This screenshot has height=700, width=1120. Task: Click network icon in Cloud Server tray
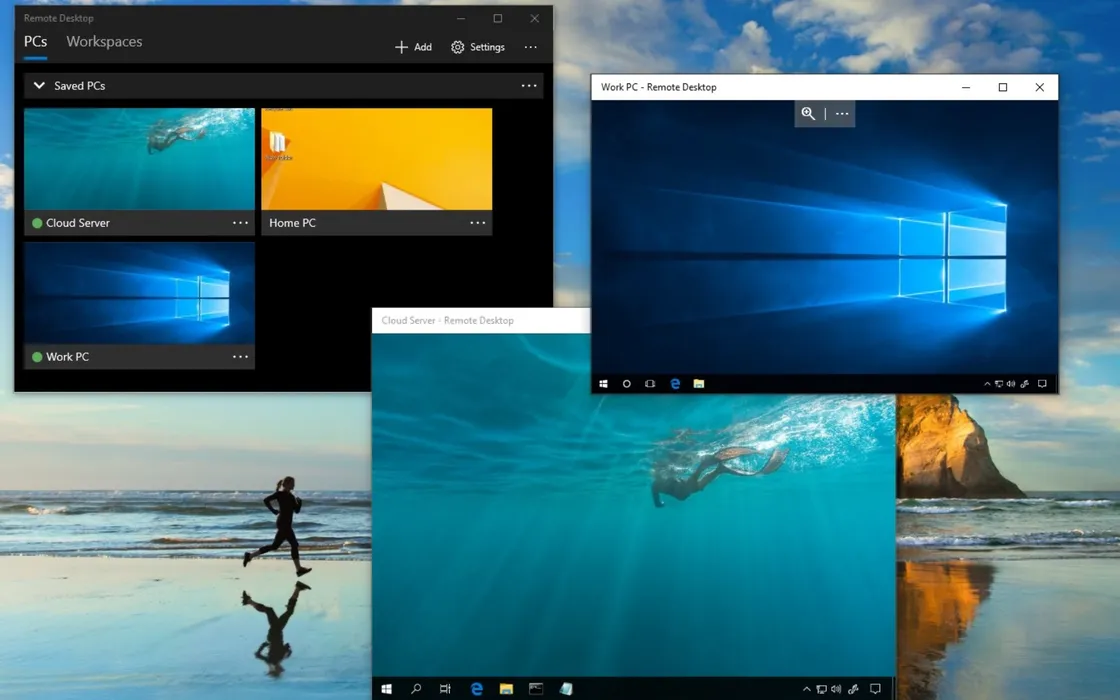(x=821, y=689)
